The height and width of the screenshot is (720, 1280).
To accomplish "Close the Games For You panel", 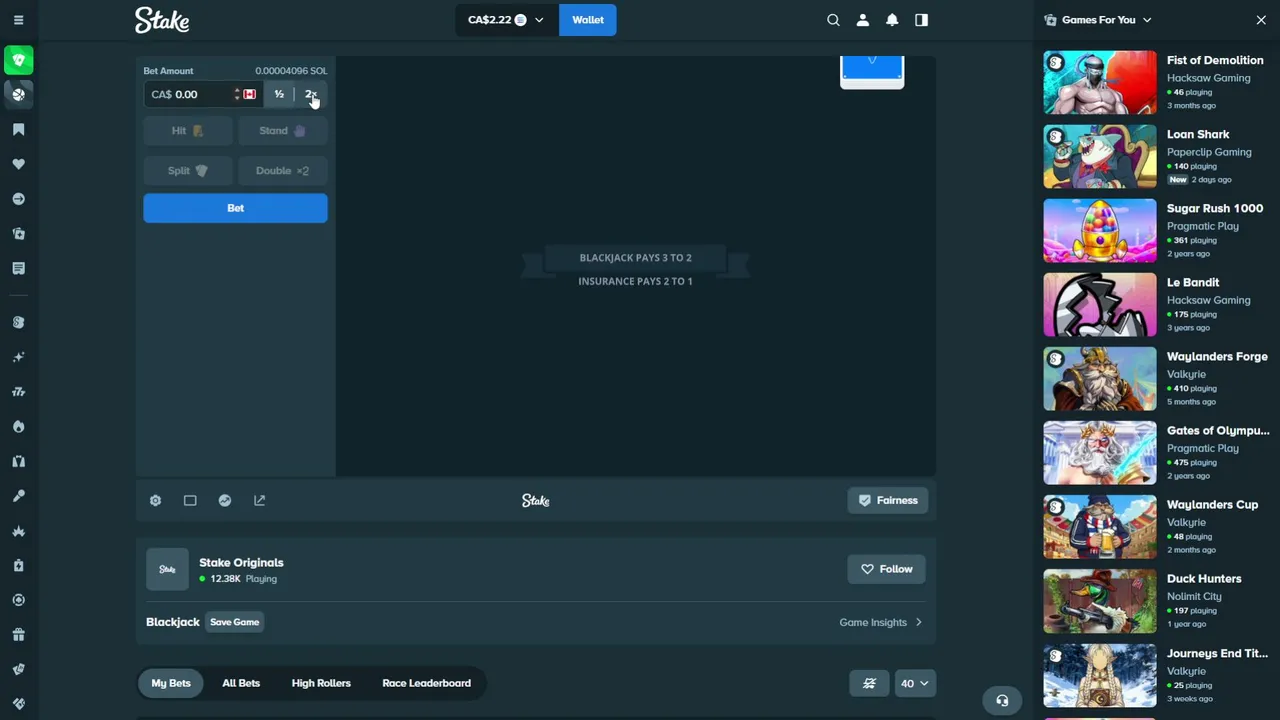I will point(1261,20).
